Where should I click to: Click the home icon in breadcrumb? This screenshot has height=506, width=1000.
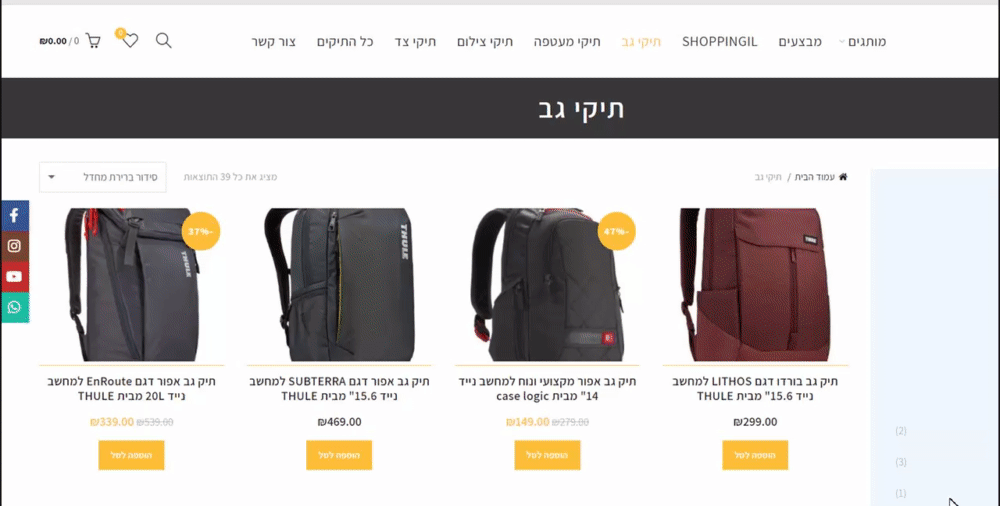(843, 177)
